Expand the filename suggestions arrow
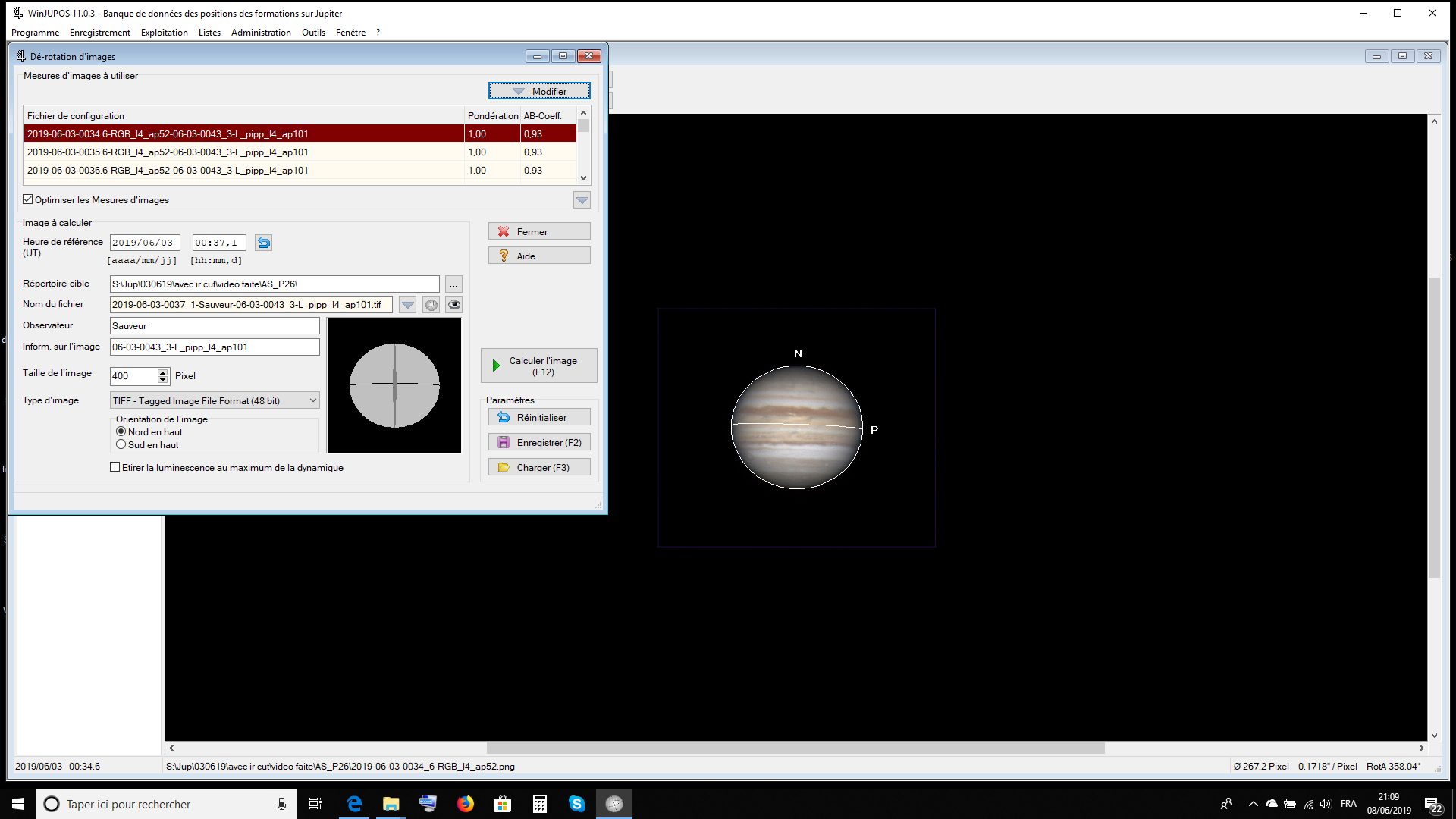1456x819 pixels. pyautogui.click(x=408, y=305)
